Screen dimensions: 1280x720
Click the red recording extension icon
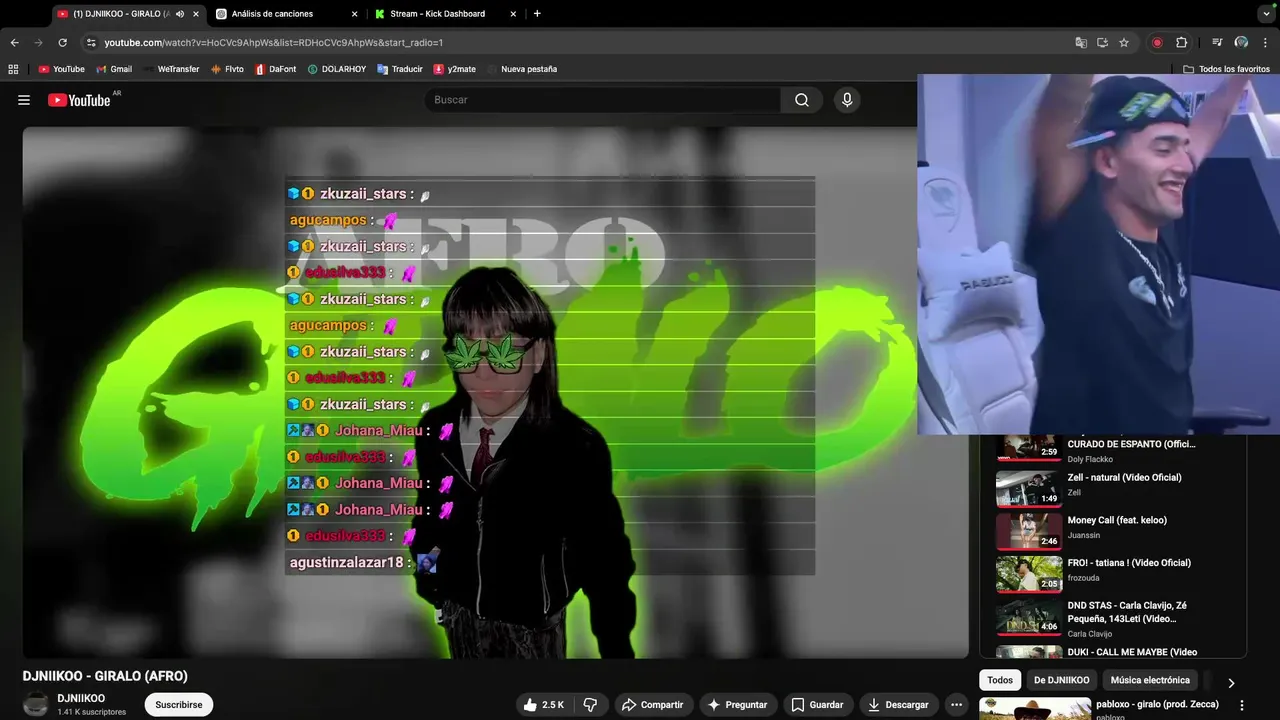pos(1157,43)
